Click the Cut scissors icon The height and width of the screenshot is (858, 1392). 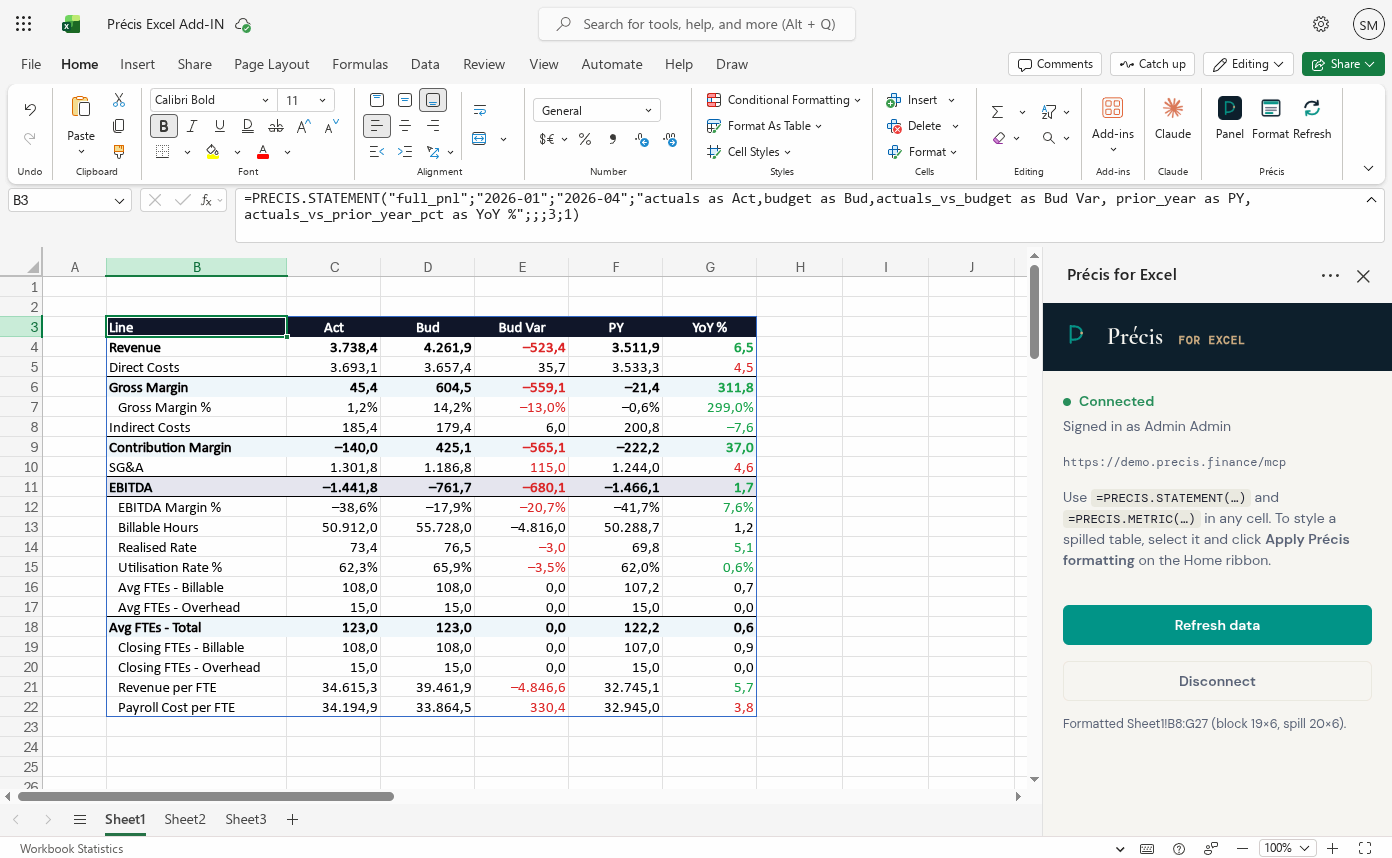click(x=119, y=100)
